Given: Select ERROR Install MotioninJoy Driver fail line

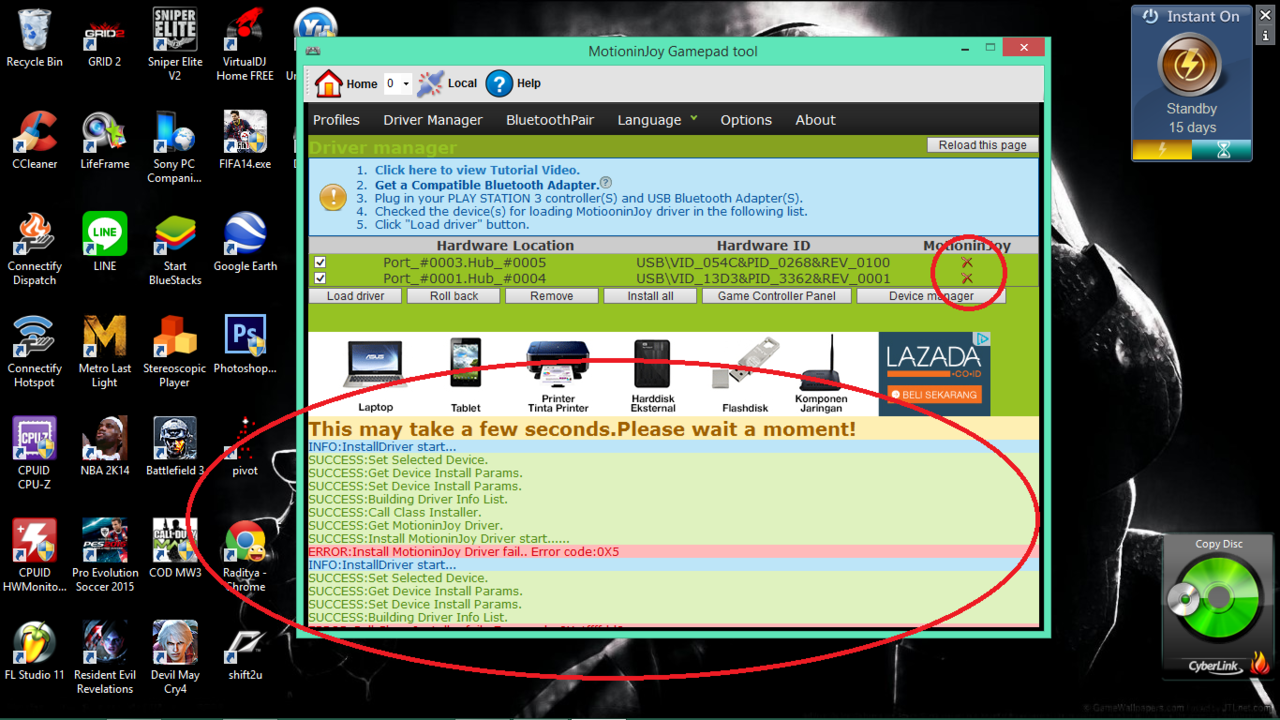Looking at the screenshot, I should 463,552.
